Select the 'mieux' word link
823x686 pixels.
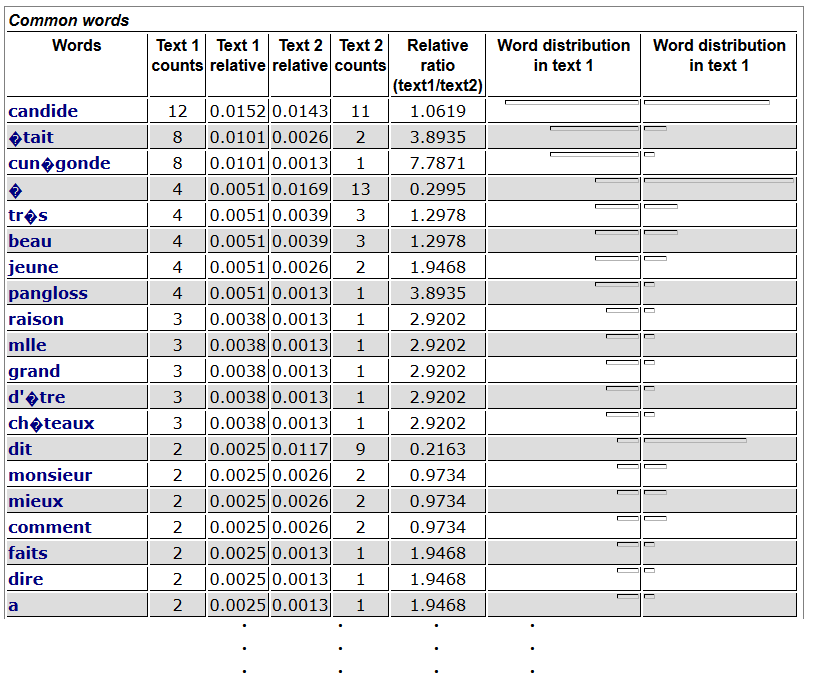click(x=36, y=501)
